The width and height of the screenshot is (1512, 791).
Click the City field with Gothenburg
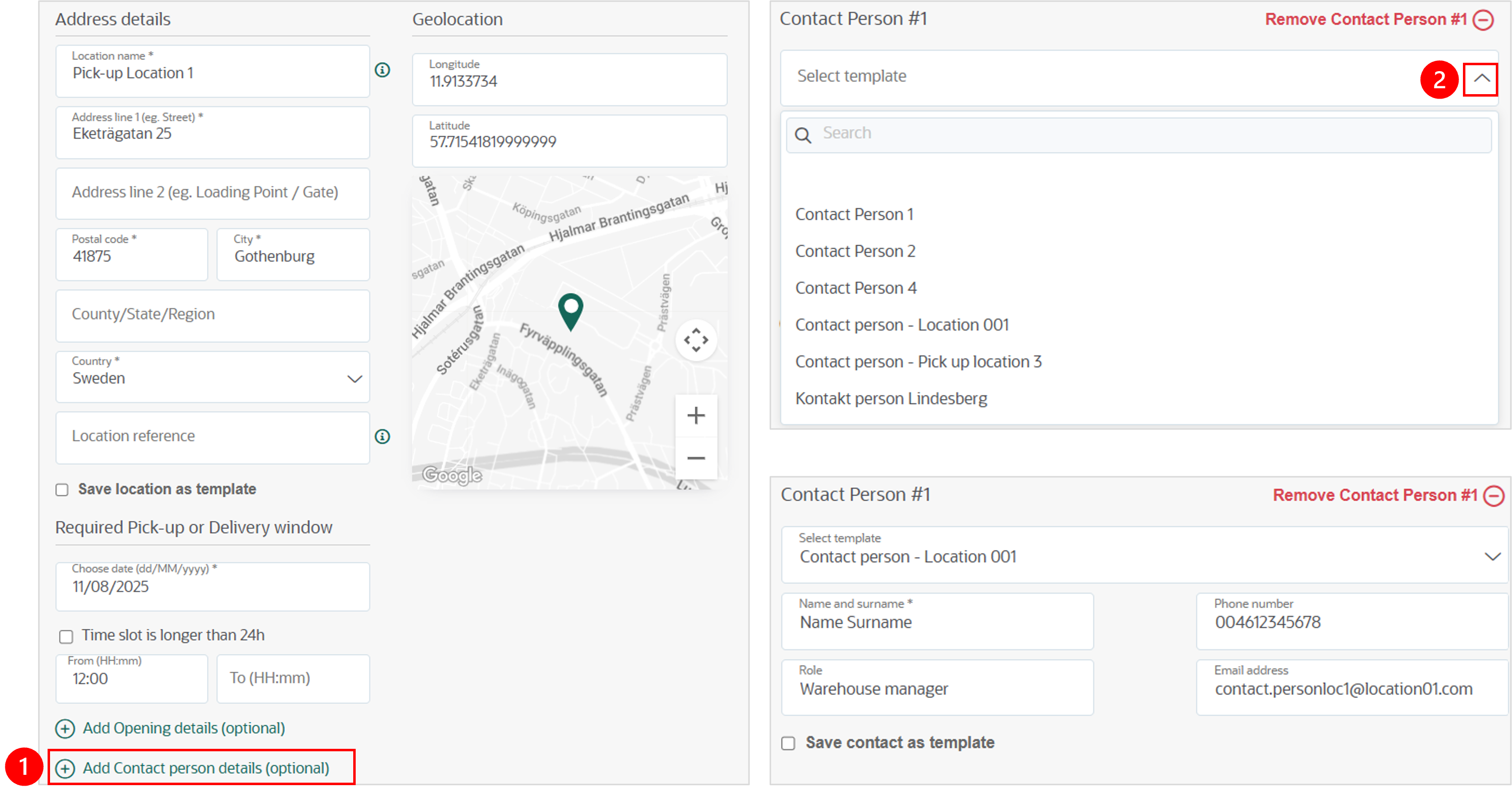pos(293,255)
